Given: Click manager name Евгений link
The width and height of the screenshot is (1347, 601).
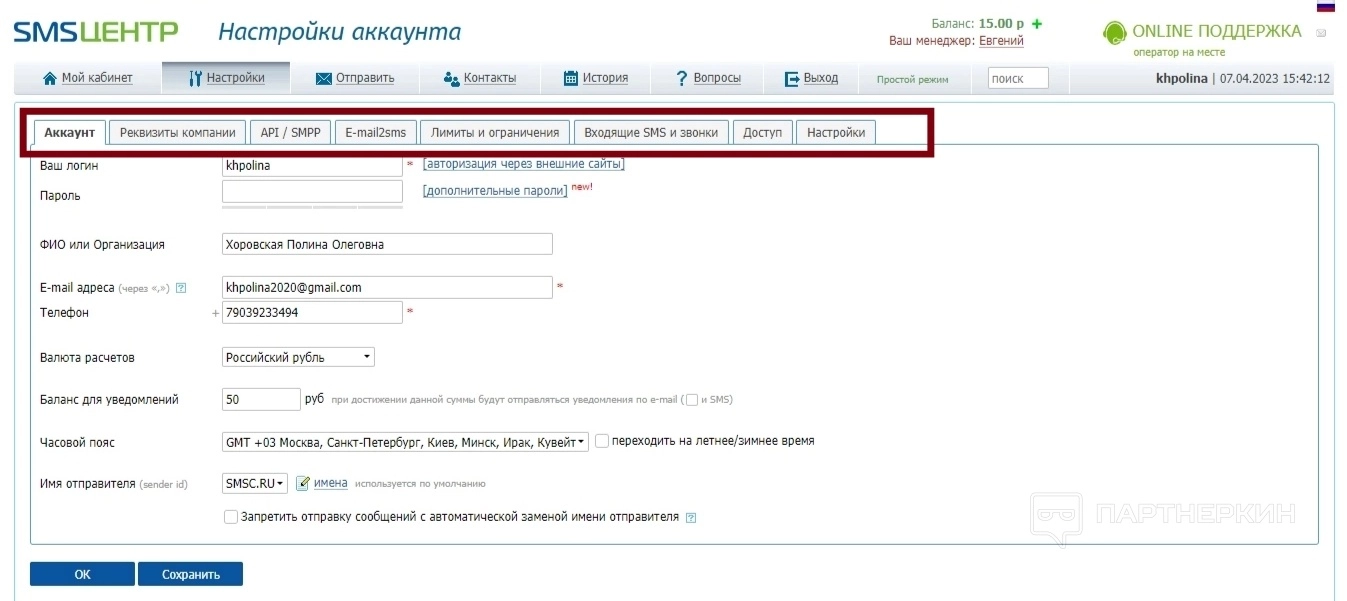Looking at the screenshot, I should tap(1001, 41).
